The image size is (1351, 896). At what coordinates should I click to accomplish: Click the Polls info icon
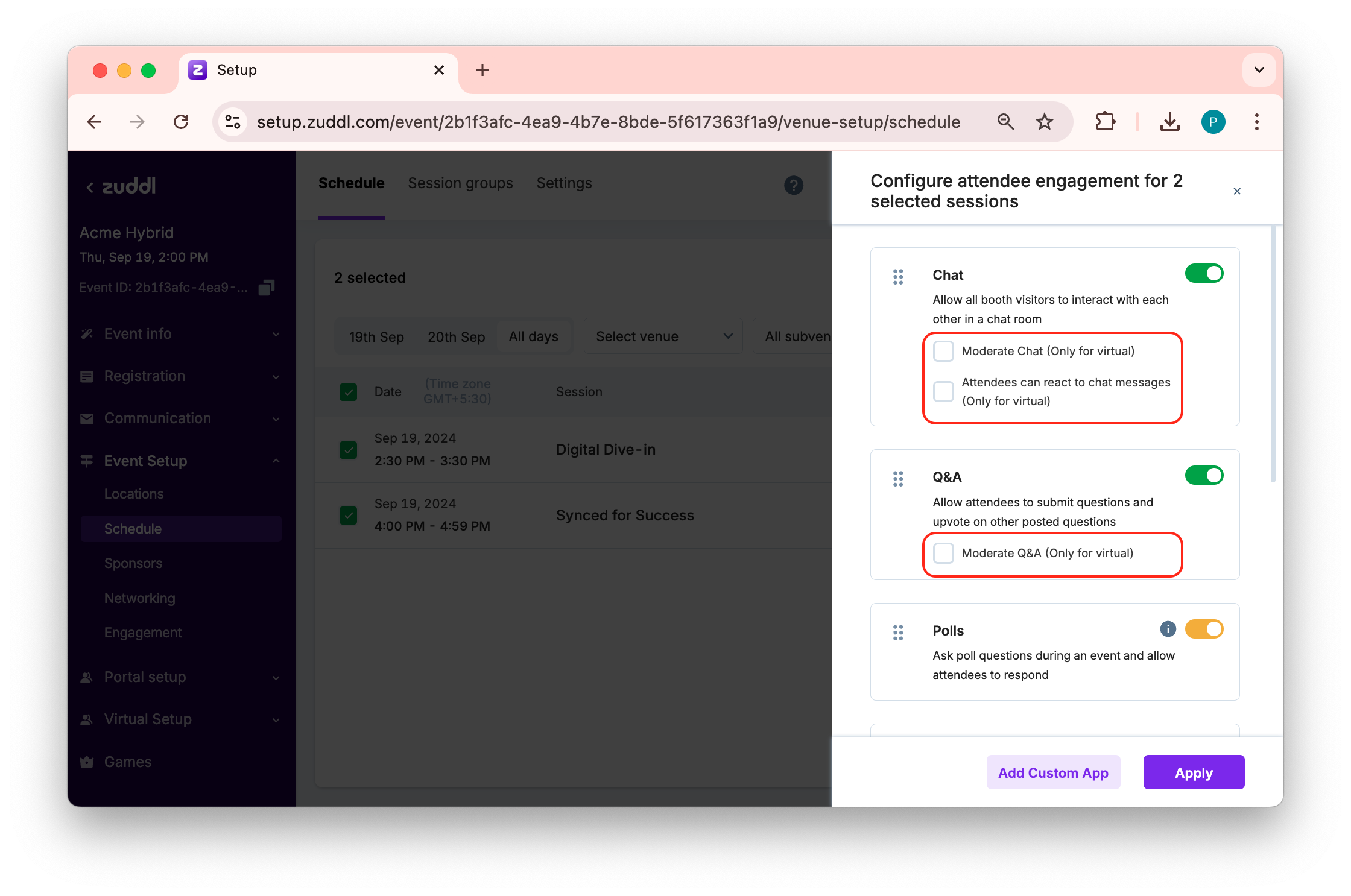(x=1168, y=629)
